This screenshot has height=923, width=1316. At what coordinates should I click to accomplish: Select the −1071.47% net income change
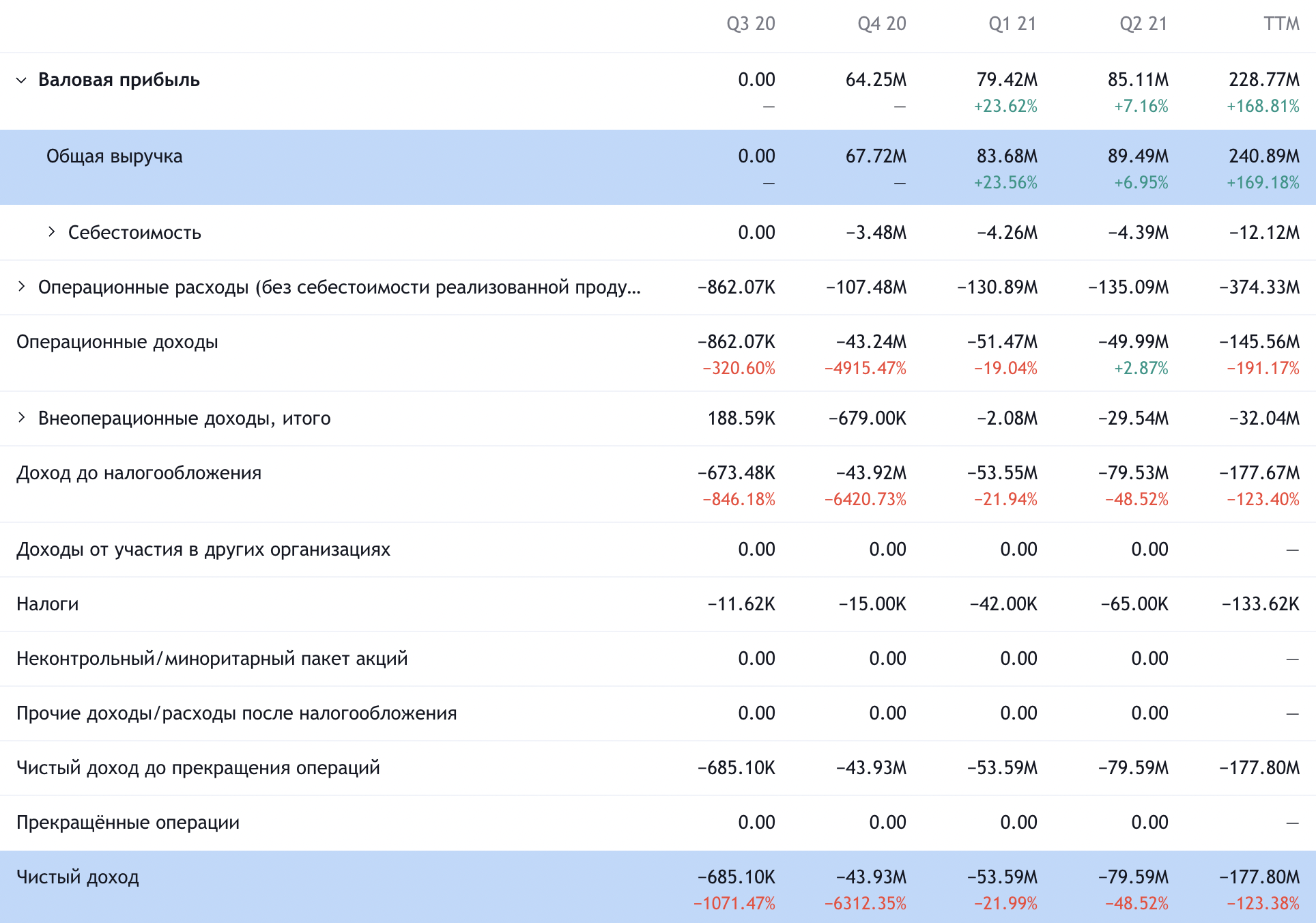point(734,904)
